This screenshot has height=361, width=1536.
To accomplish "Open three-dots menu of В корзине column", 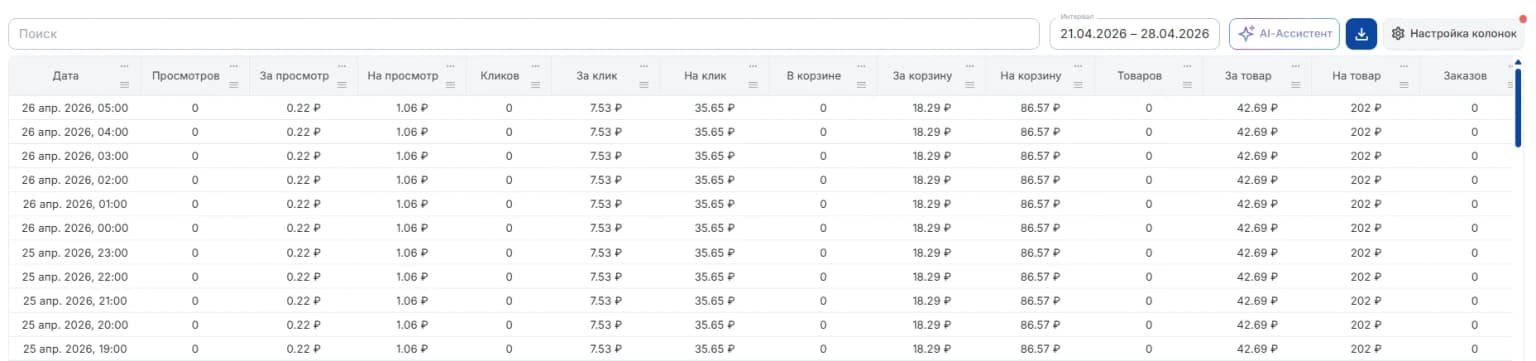I will 860,66.
